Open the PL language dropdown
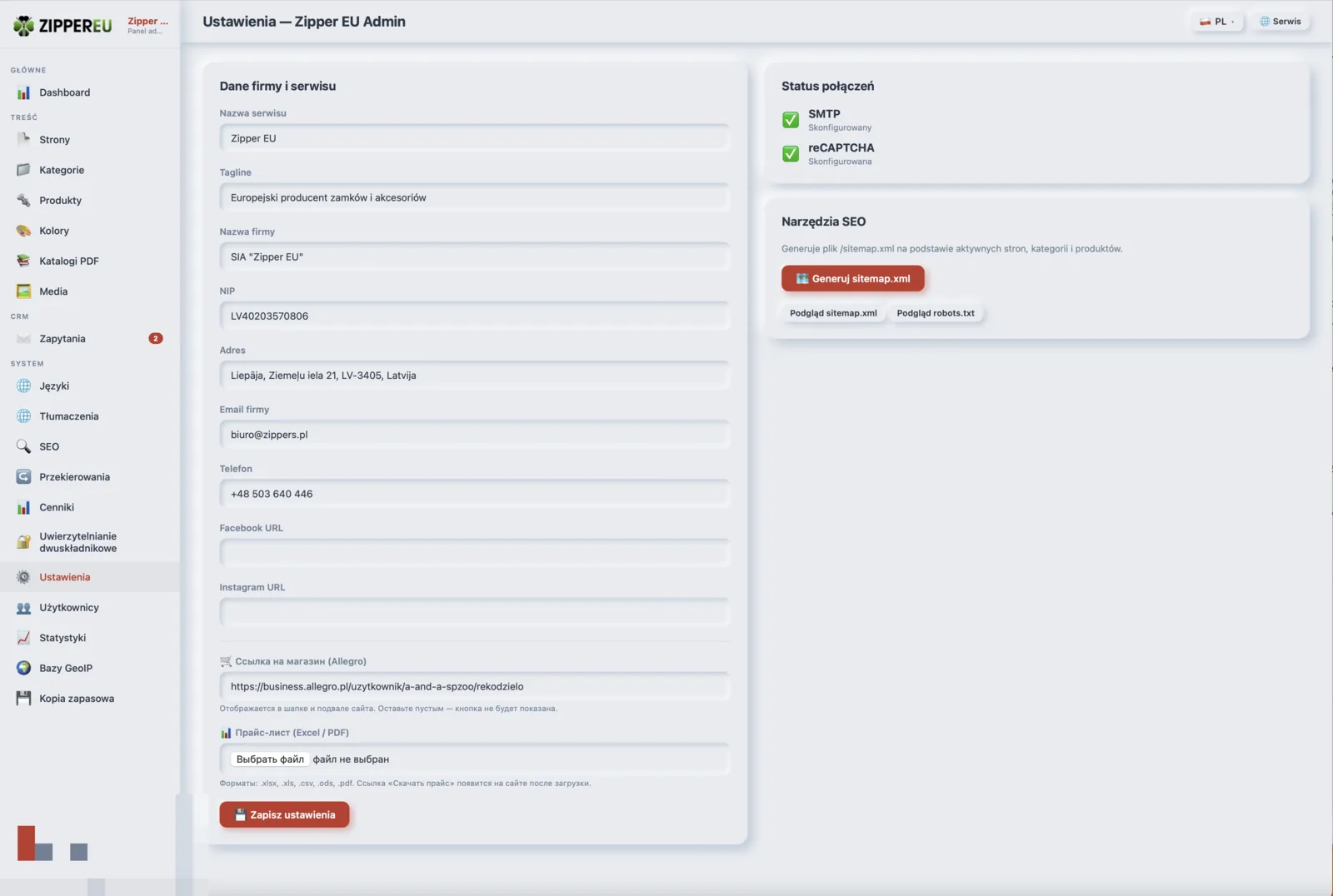The height and width of the screenshot is (896, 1333). coord(1217,22)
